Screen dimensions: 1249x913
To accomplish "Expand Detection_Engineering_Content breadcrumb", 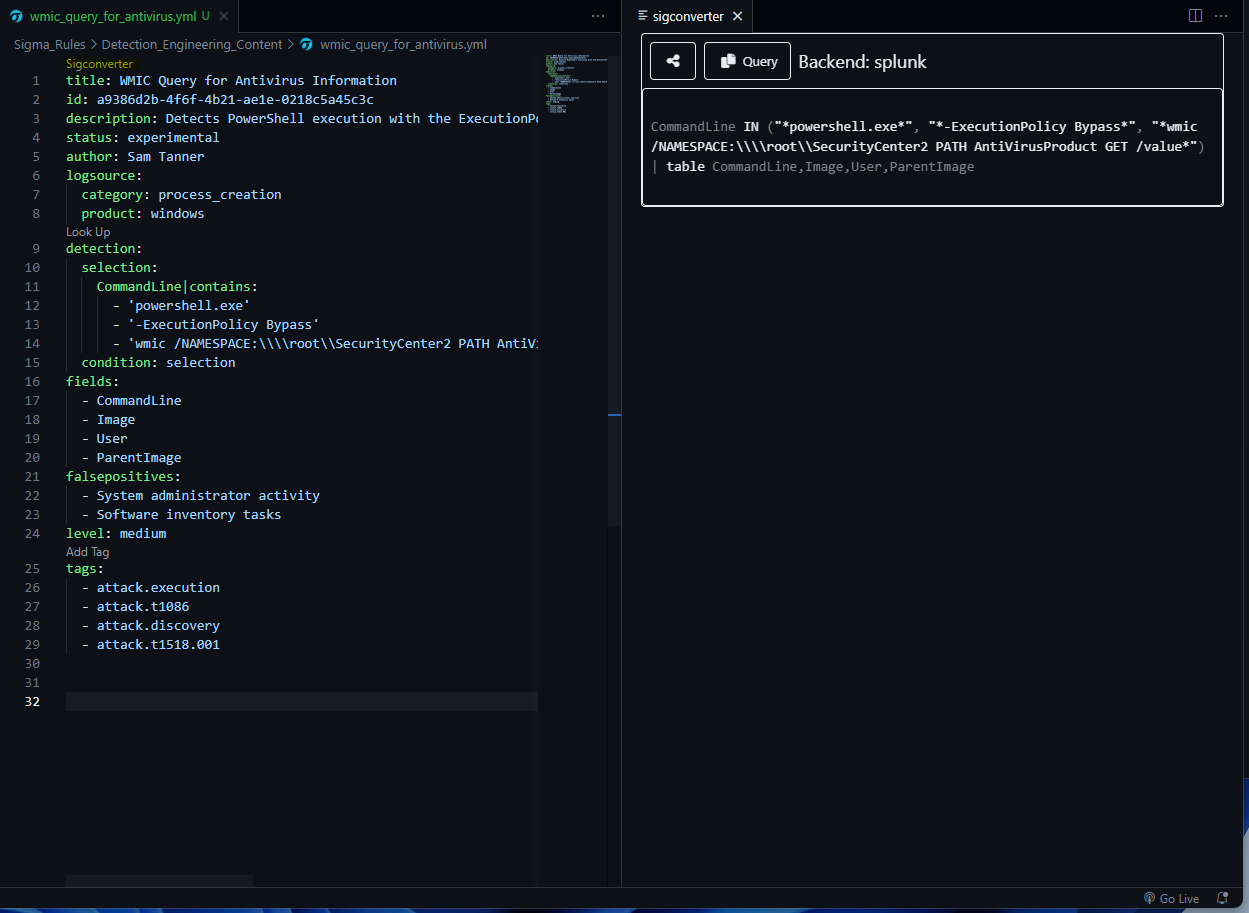I will click(x=192, y=44).
